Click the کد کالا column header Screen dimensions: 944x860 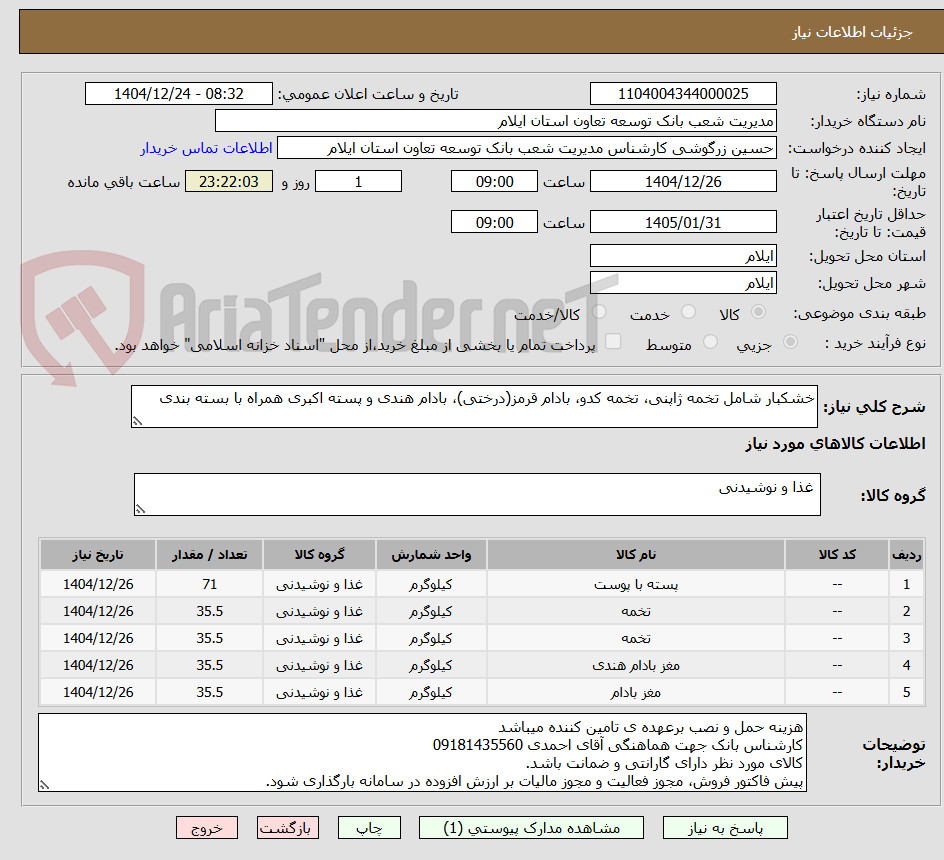(x=837, y=555)
